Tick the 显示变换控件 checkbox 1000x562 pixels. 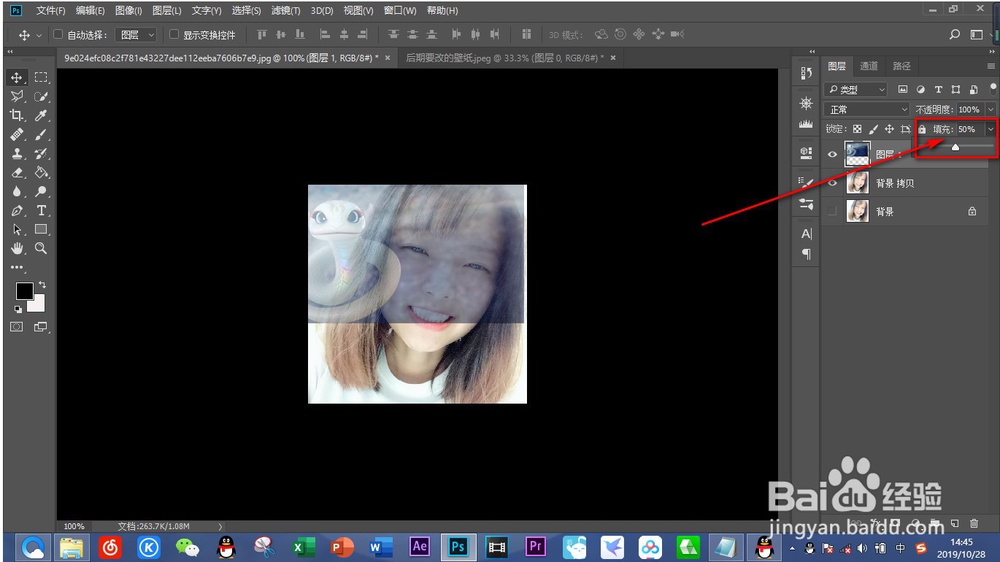point(174,34)
